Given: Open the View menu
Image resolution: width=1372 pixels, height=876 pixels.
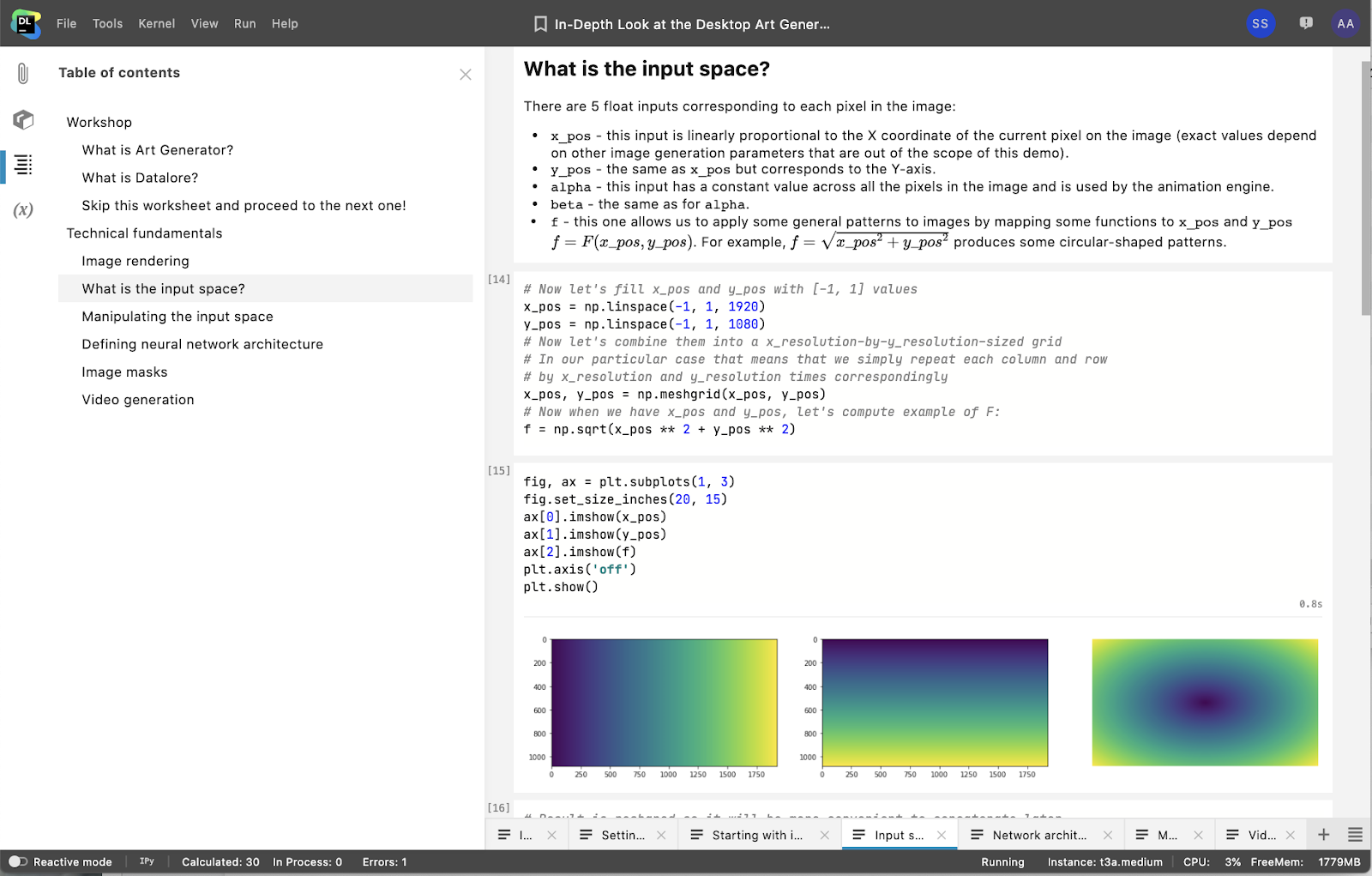Looking at the screenshot, I should click(204, 23).
